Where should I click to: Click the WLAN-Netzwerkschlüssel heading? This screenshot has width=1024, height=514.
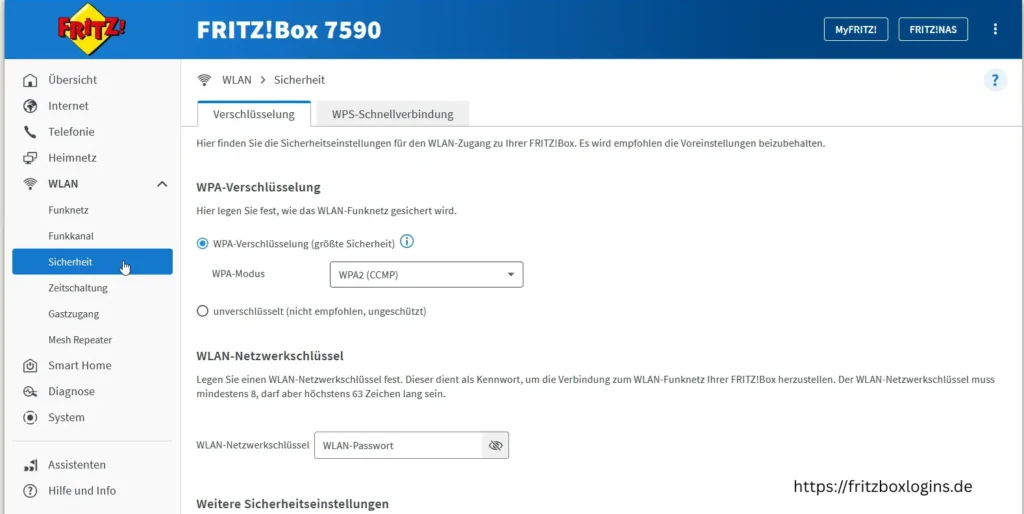point(270,356)
